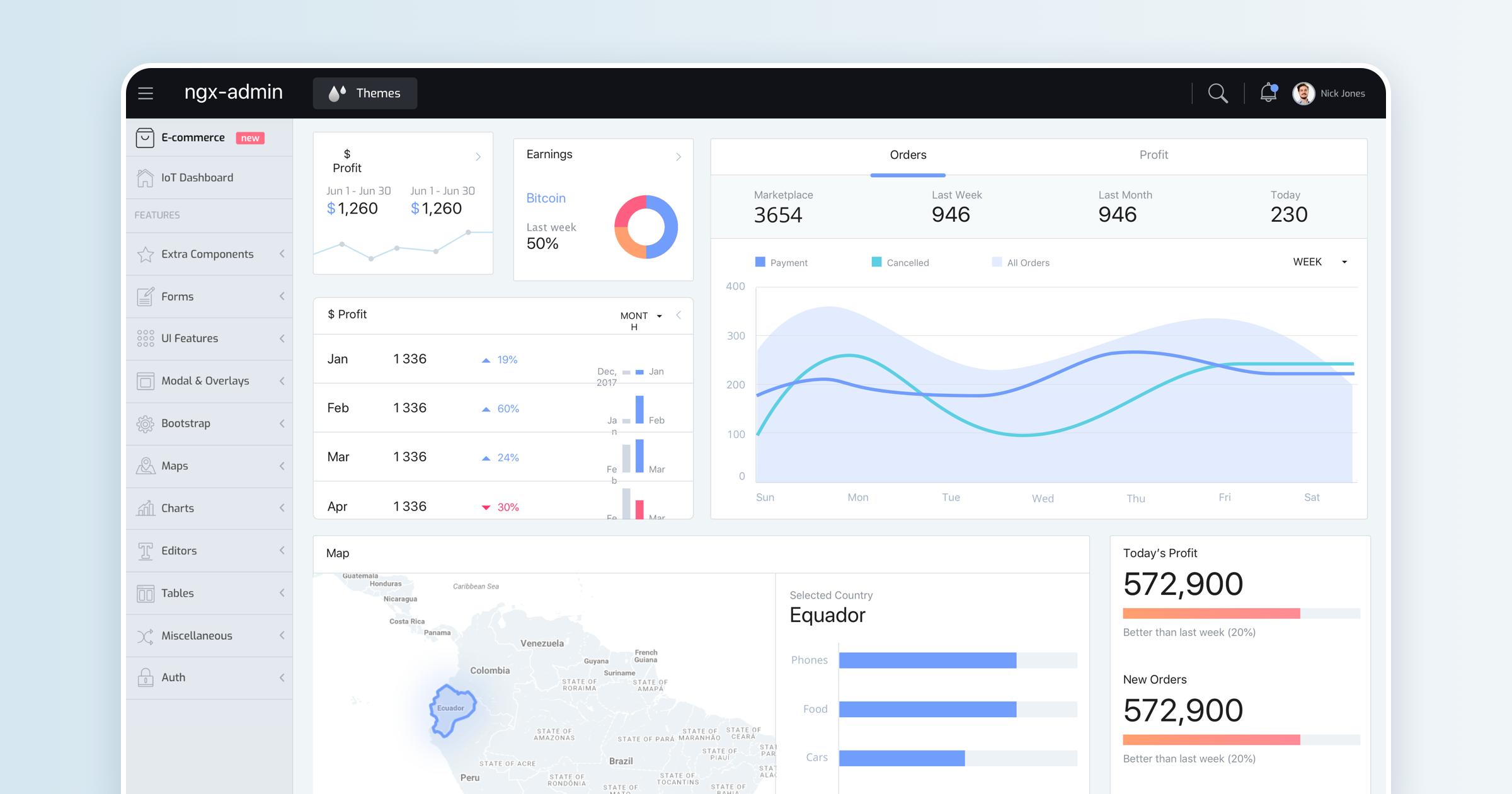1512x794 pixels.
Task: Click the Today's Profit progress bar
Action: (1241, 613)
